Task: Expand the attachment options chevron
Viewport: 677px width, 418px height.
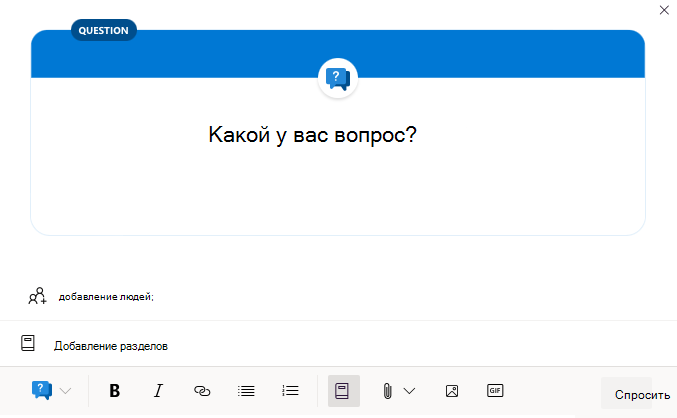Action: tap(409, 391)
